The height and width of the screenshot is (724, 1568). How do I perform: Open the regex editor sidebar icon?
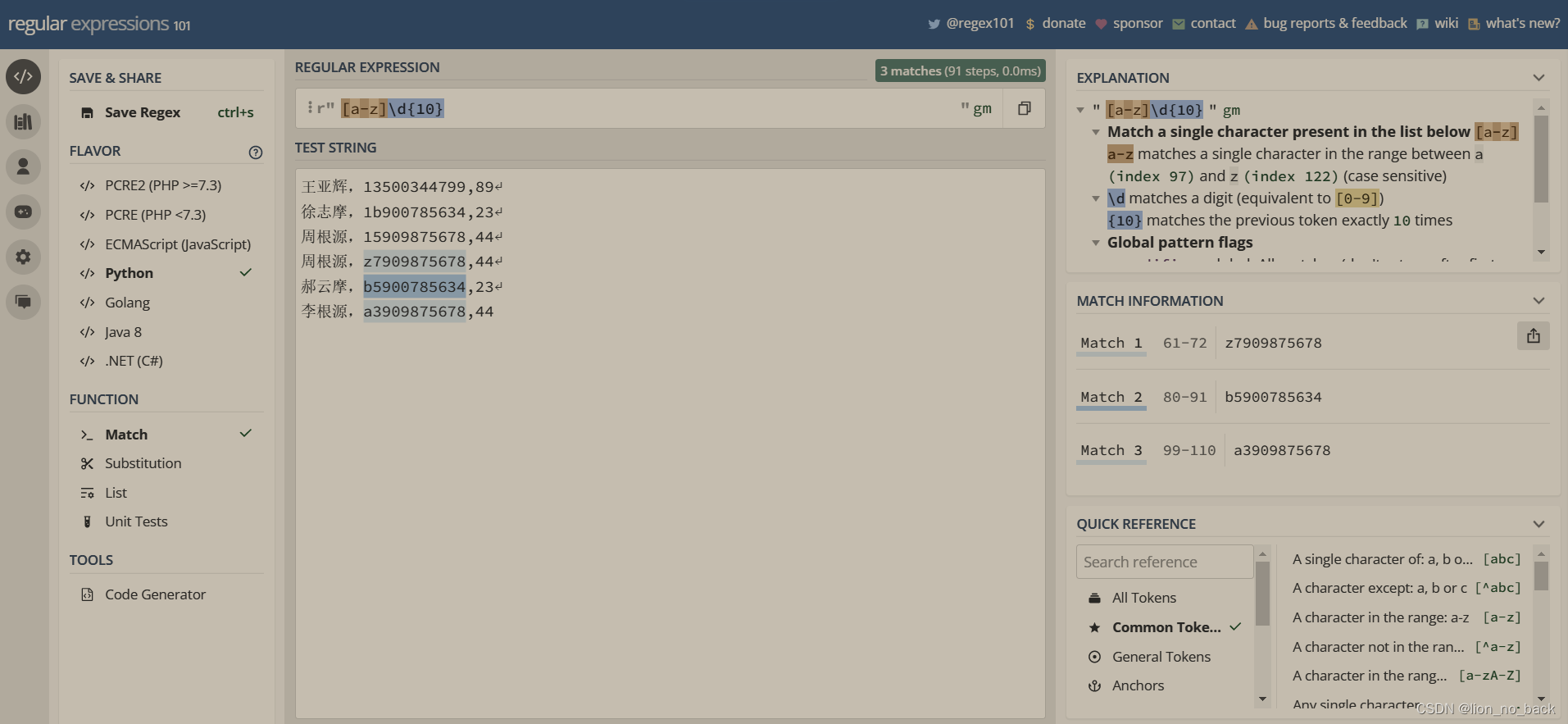23,77
